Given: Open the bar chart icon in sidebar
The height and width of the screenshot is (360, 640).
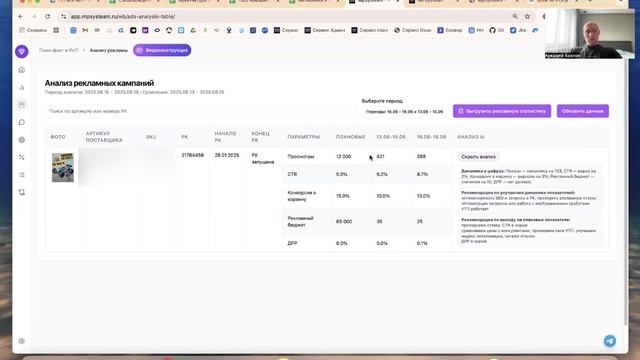Looking at the screenshot, I should [22, 87].
